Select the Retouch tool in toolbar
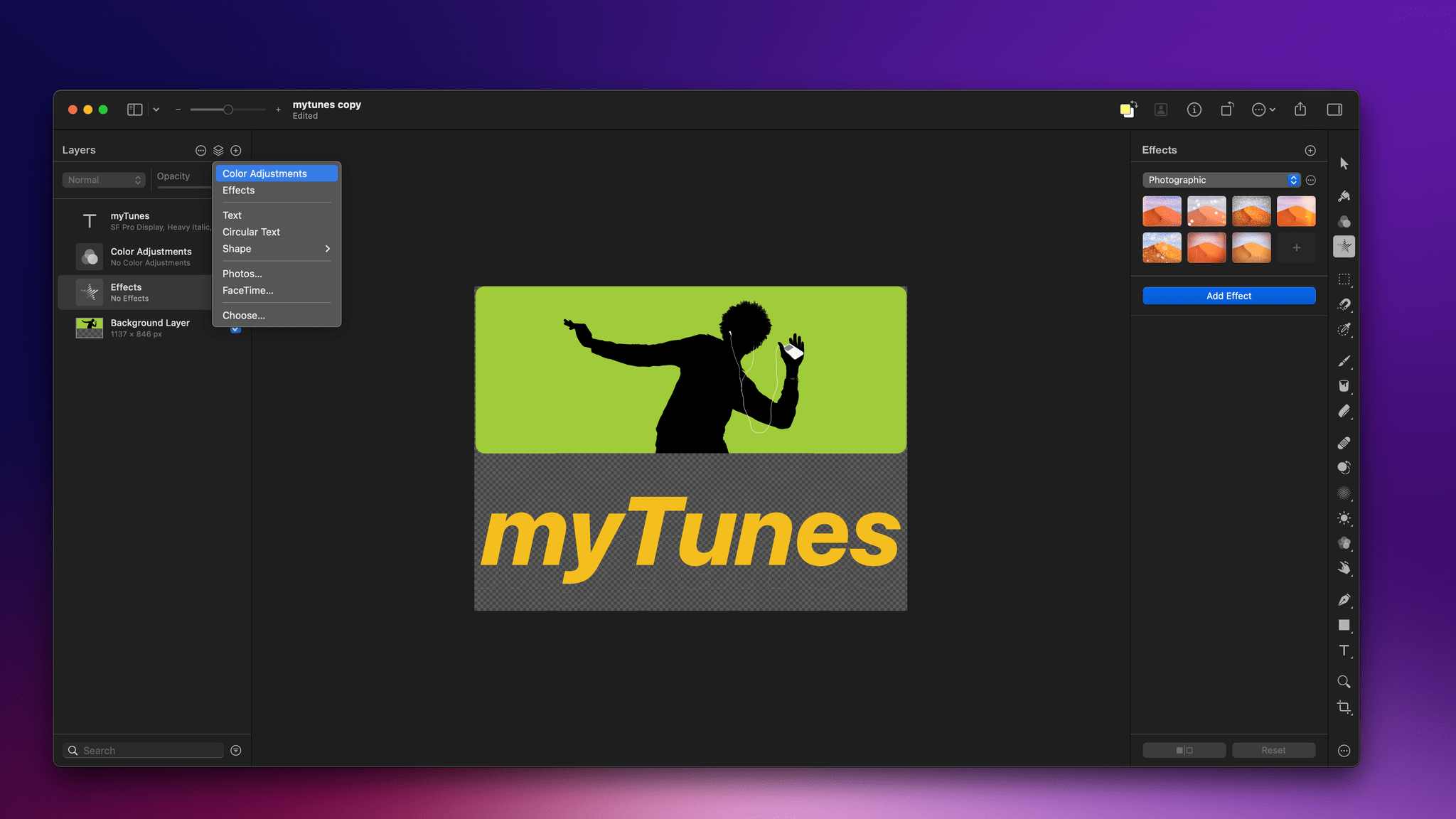The image size is (1456, 819). [x=1344, y=443]
